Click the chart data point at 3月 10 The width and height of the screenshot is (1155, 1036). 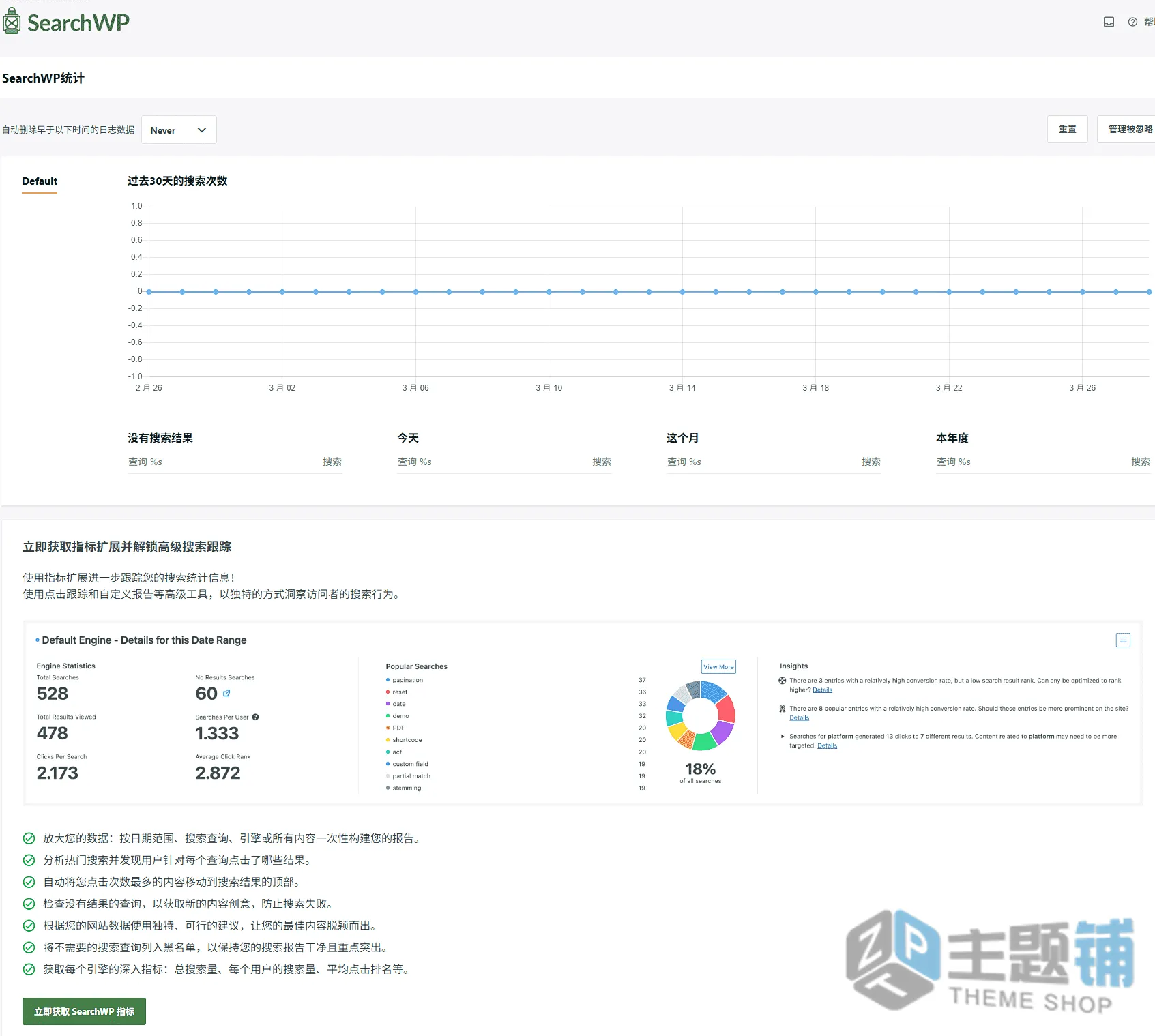pos(549,292)
